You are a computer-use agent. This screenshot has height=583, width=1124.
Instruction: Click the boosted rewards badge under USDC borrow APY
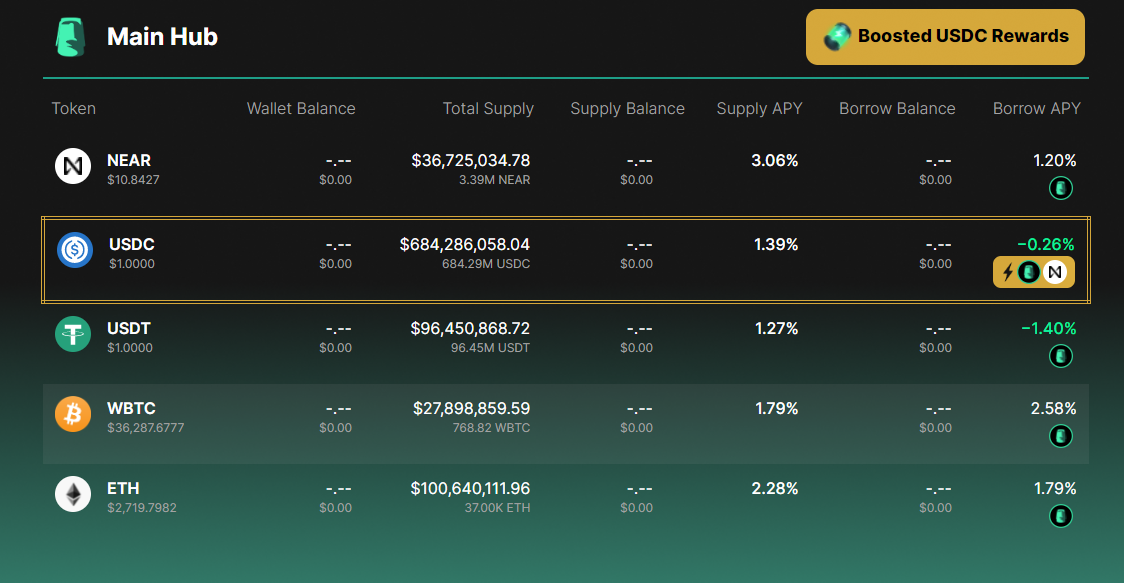(1034, 272)
